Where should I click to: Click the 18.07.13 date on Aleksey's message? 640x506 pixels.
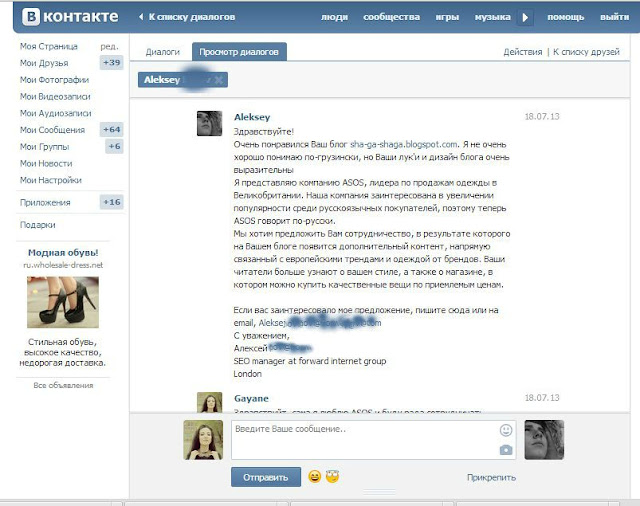click(542, 117)
